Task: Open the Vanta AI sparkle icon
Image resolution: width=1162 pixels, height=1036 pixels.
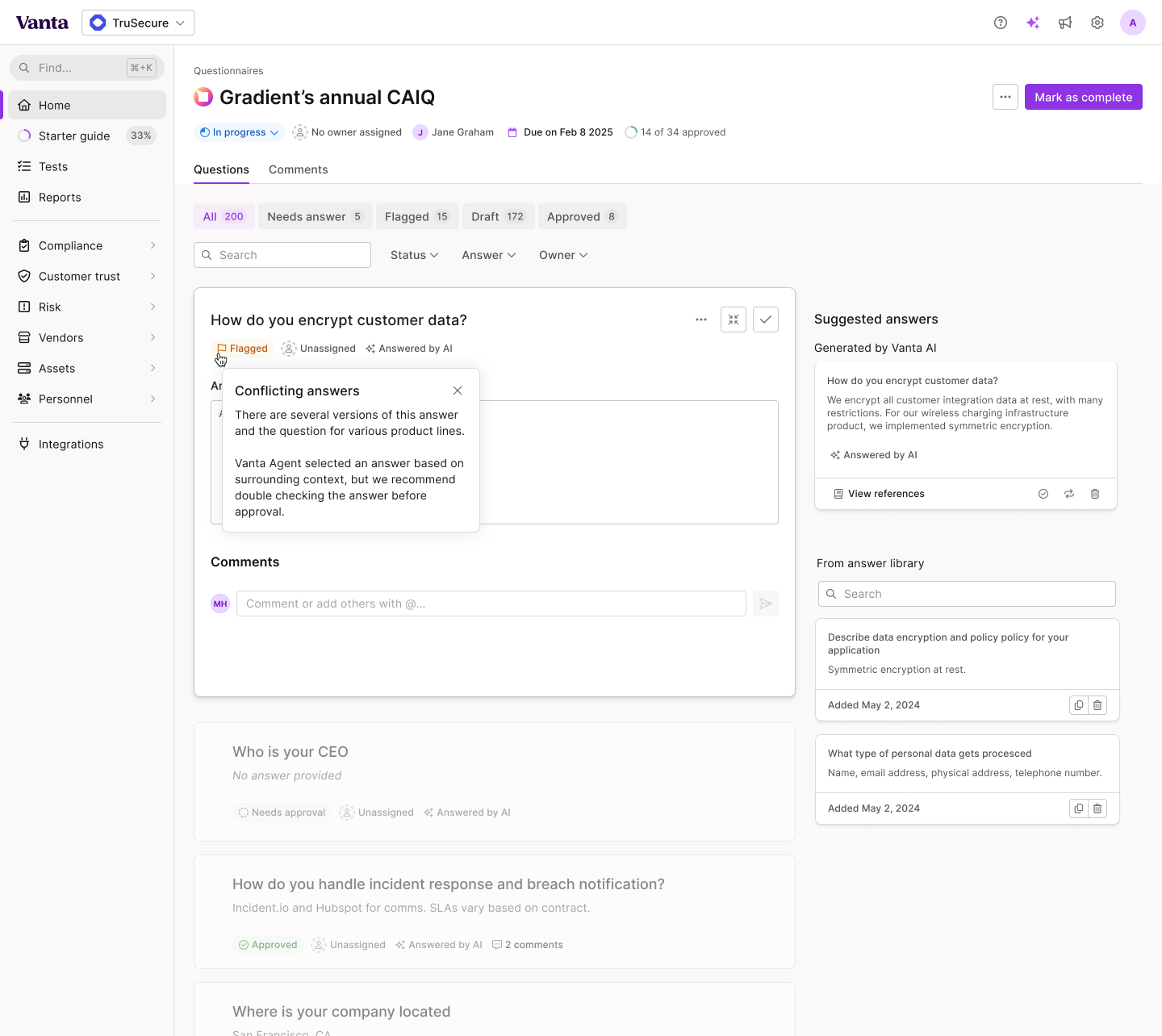Action: (x=1033, y=23)
